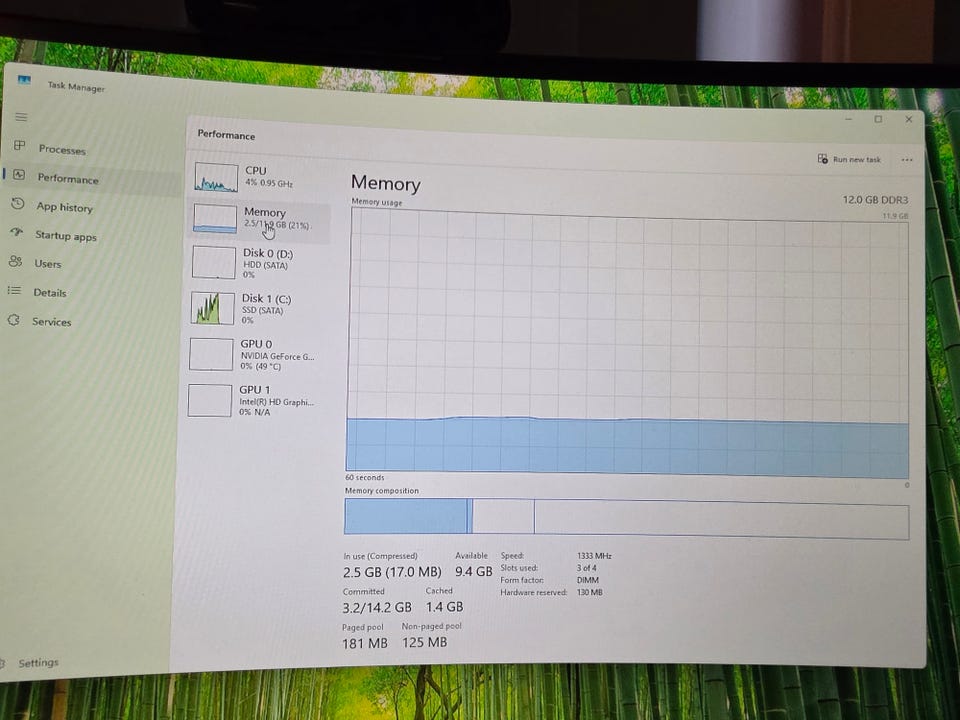
Task: Click the Run new task label
Action: [x=857, y=159]
